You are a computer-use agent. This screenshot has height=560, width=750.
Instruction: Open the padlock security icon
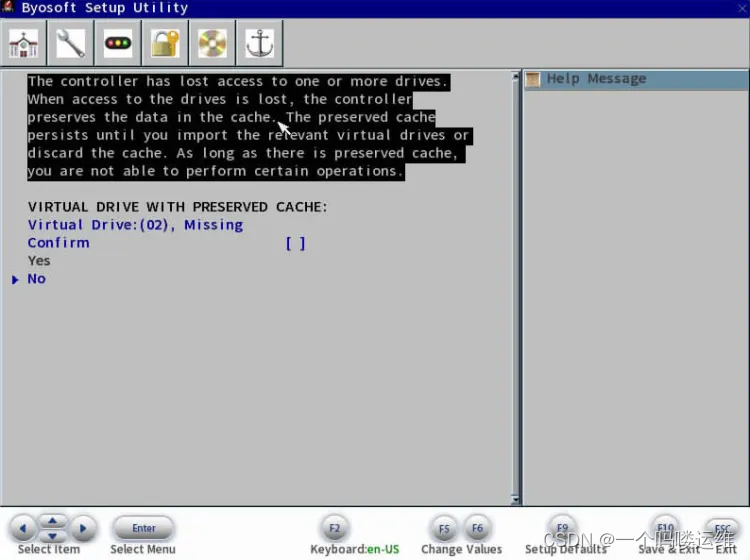click(165, 44)
